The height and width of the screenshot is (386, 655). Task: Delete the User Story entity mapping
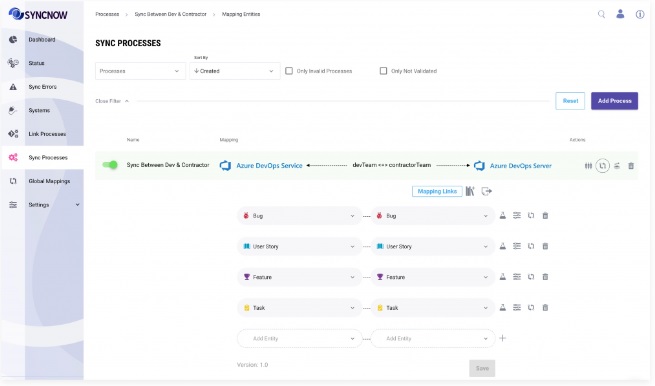(x=545, y=246)
